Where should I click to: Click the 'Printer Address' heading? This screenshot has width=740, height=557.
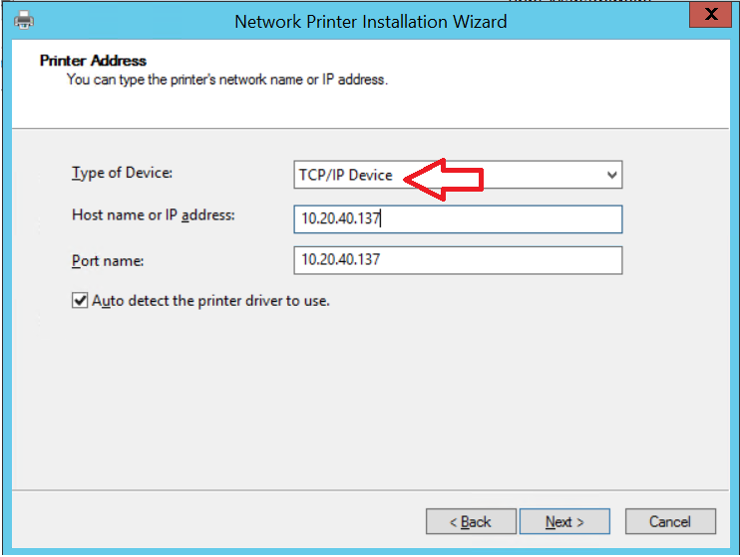93,61
